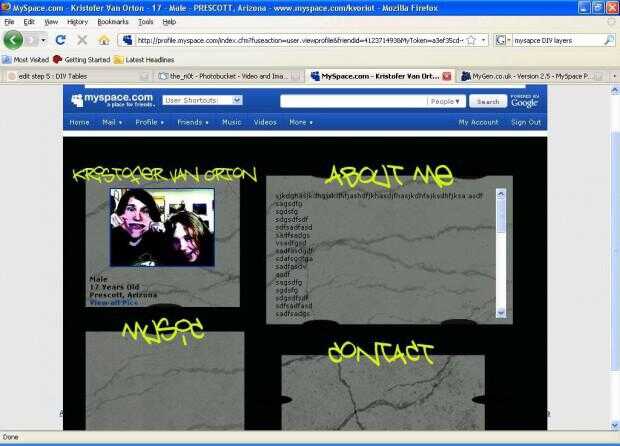Open the User Shortcuts dropdown
The height and width of the screenshot is (446, 620).
tap(202, 100)
